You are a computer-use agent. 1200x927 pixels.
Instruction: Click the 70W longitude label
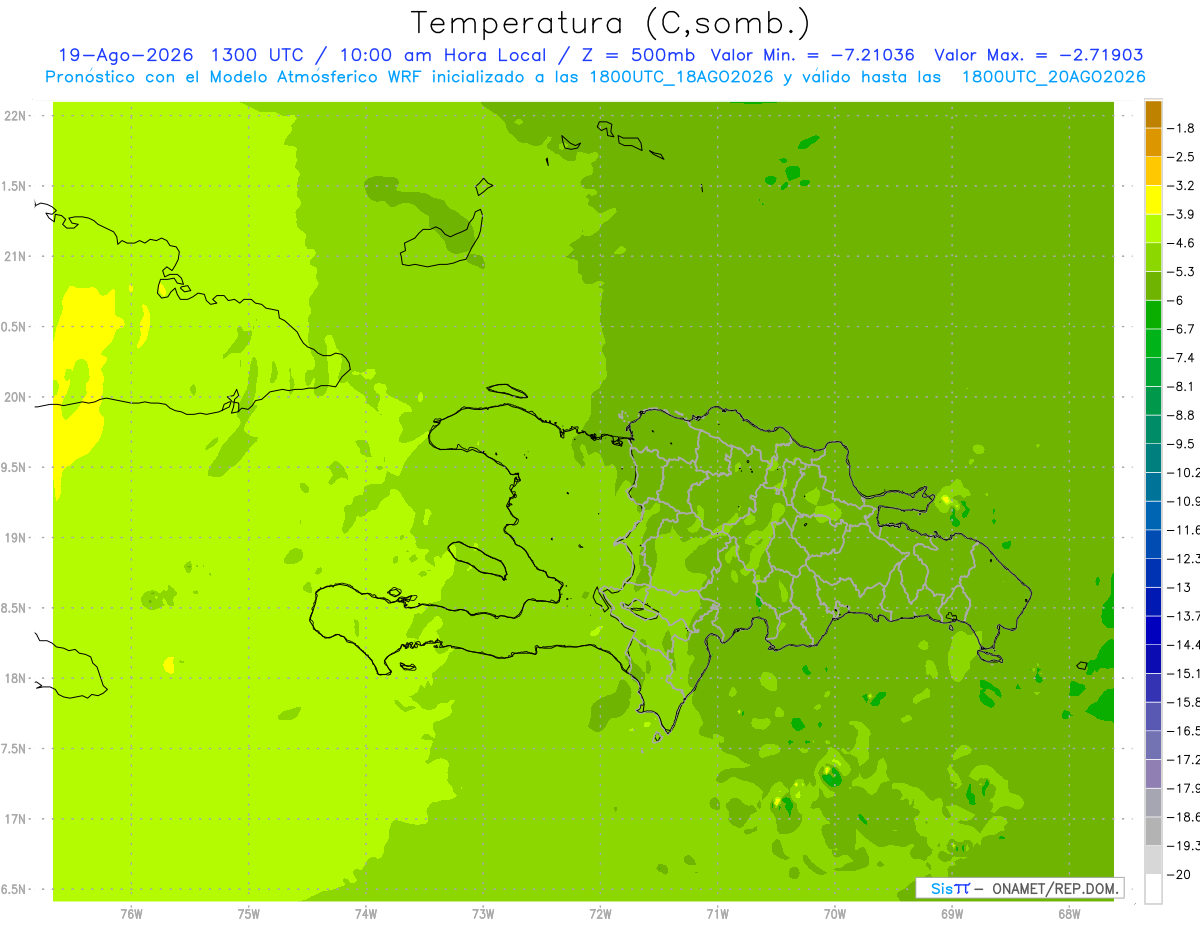834,914
